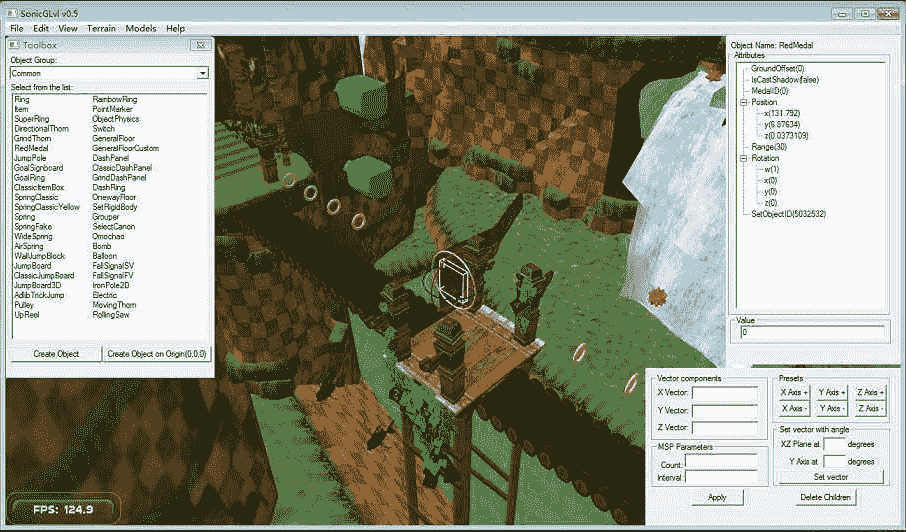This screenshot has width=906, height=532.
Task: Select SpringClassicYellow in object list
Action: pos(47,207)
